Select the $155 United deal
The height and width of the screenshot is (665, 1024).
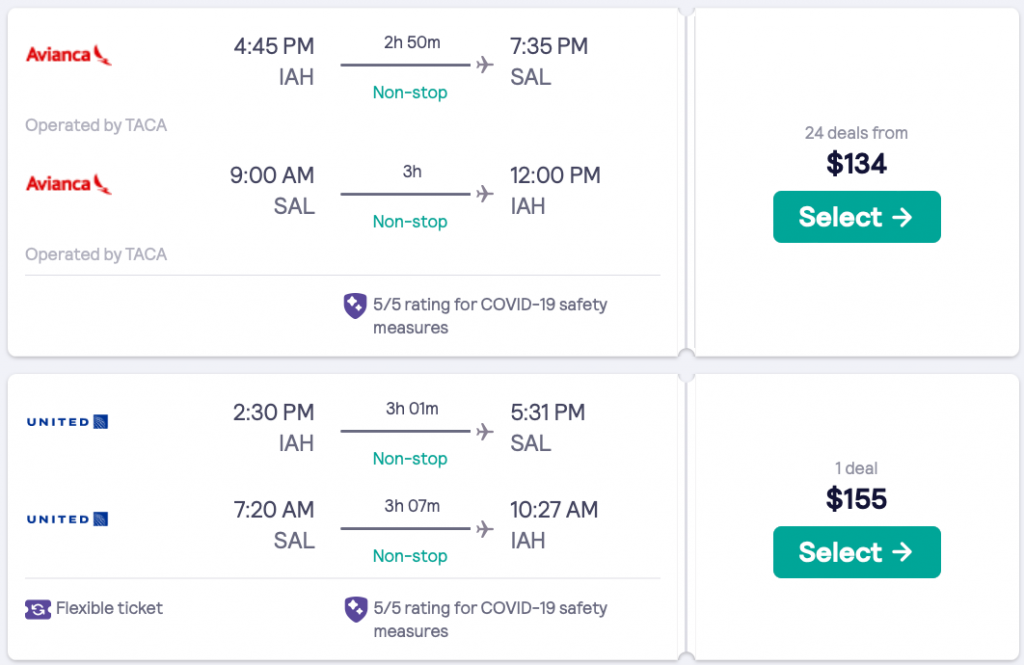point(856,552)
